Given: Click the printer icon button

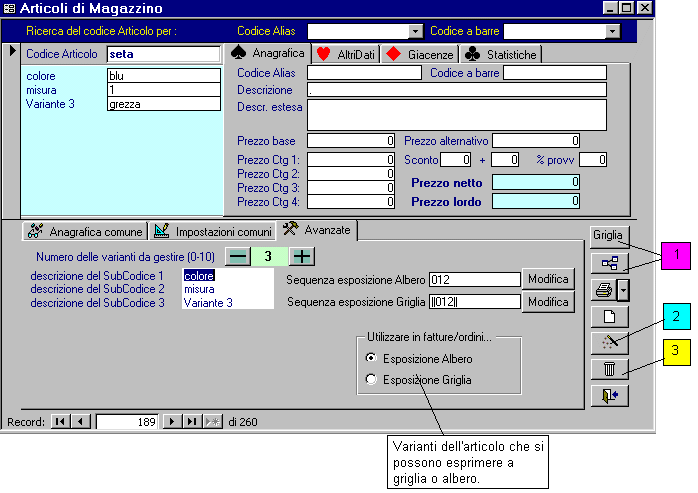Looking at the screenshot, I should [x=604, y=290].
